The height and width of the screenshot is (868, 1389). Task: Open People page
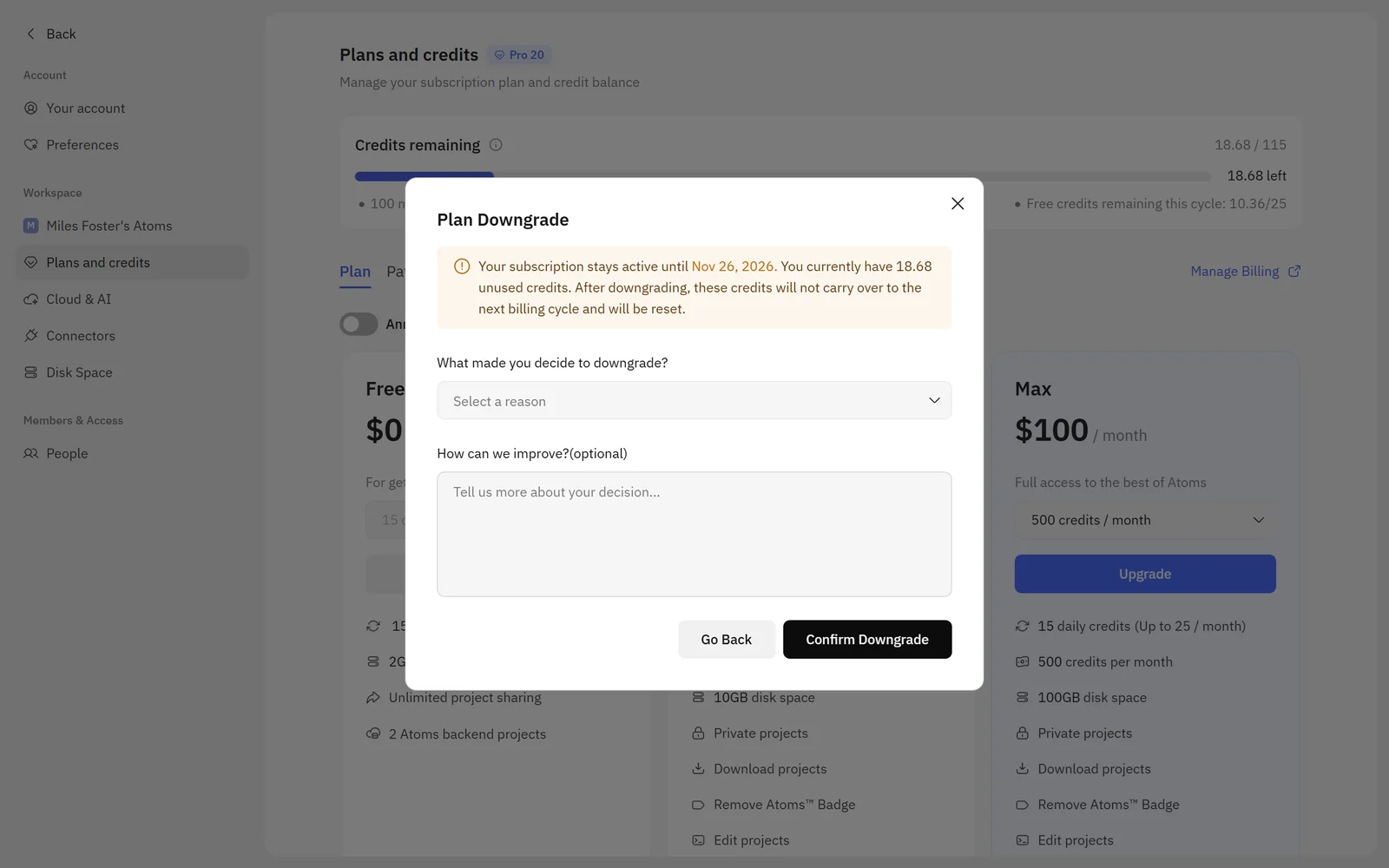point(132,453)
